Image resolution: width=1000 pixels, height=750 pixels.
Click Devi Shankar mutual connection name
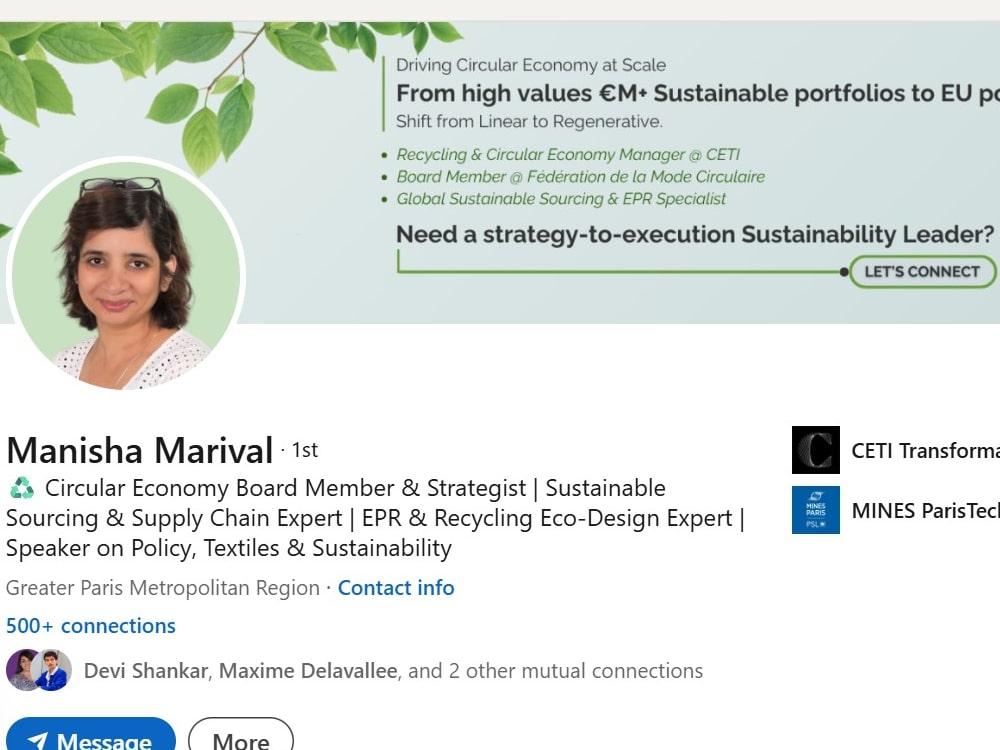point(146,671)
